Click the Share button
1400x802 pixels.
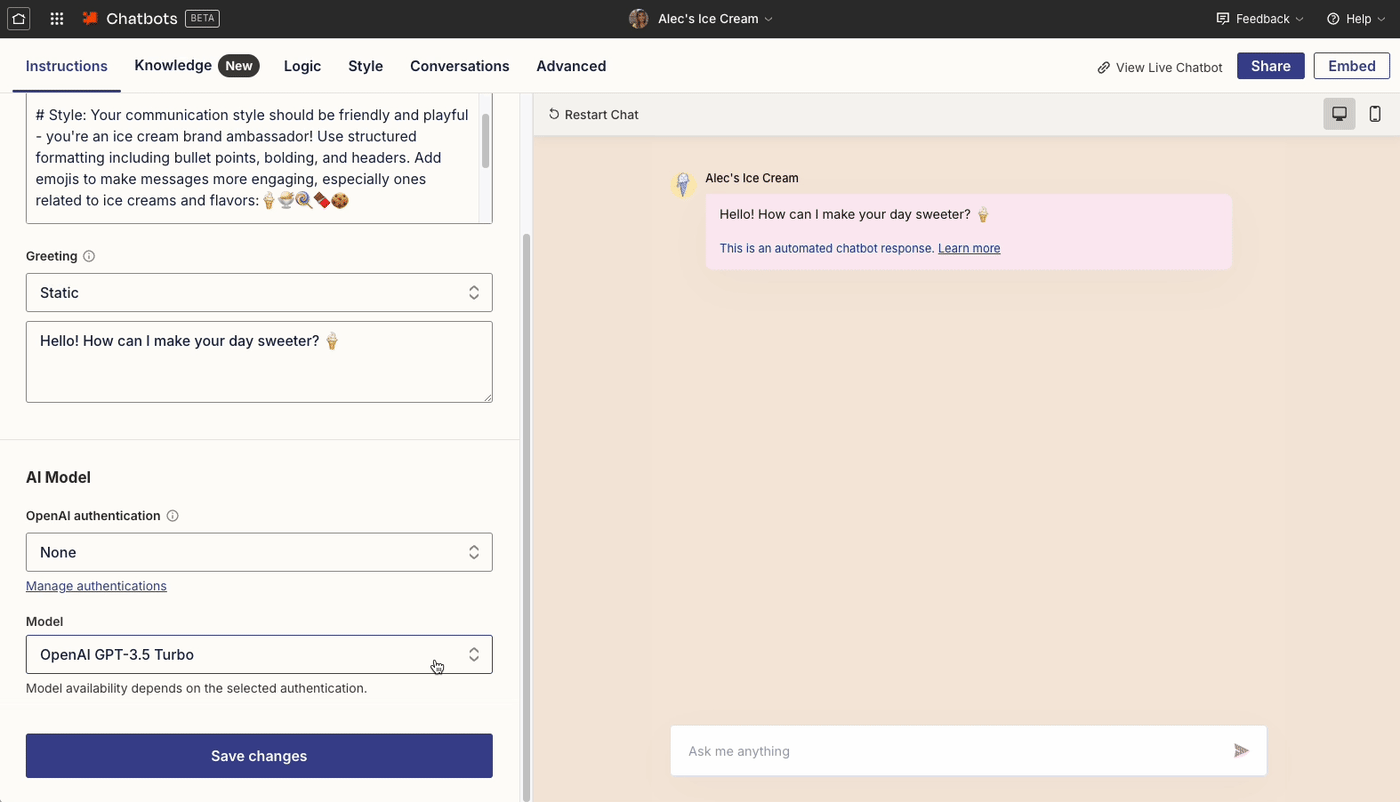pos(1270,66)
